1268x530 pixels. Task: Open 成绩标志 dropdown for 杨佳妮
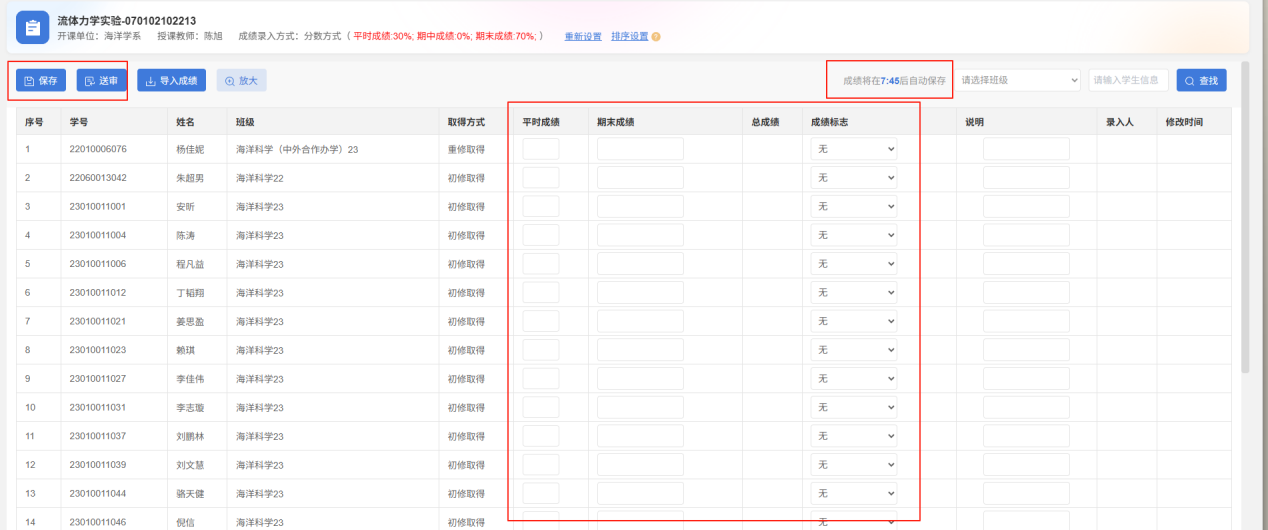point(854,149)
